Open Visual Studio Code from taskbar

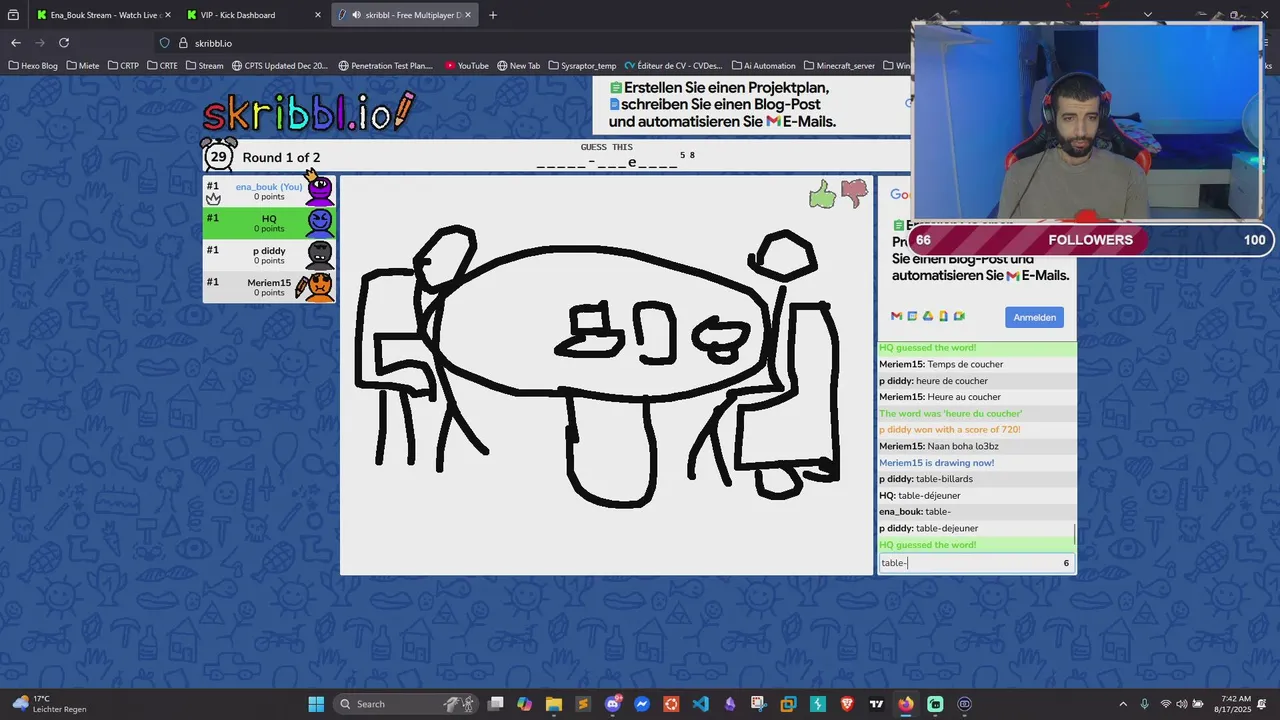[x=700, y=704]
